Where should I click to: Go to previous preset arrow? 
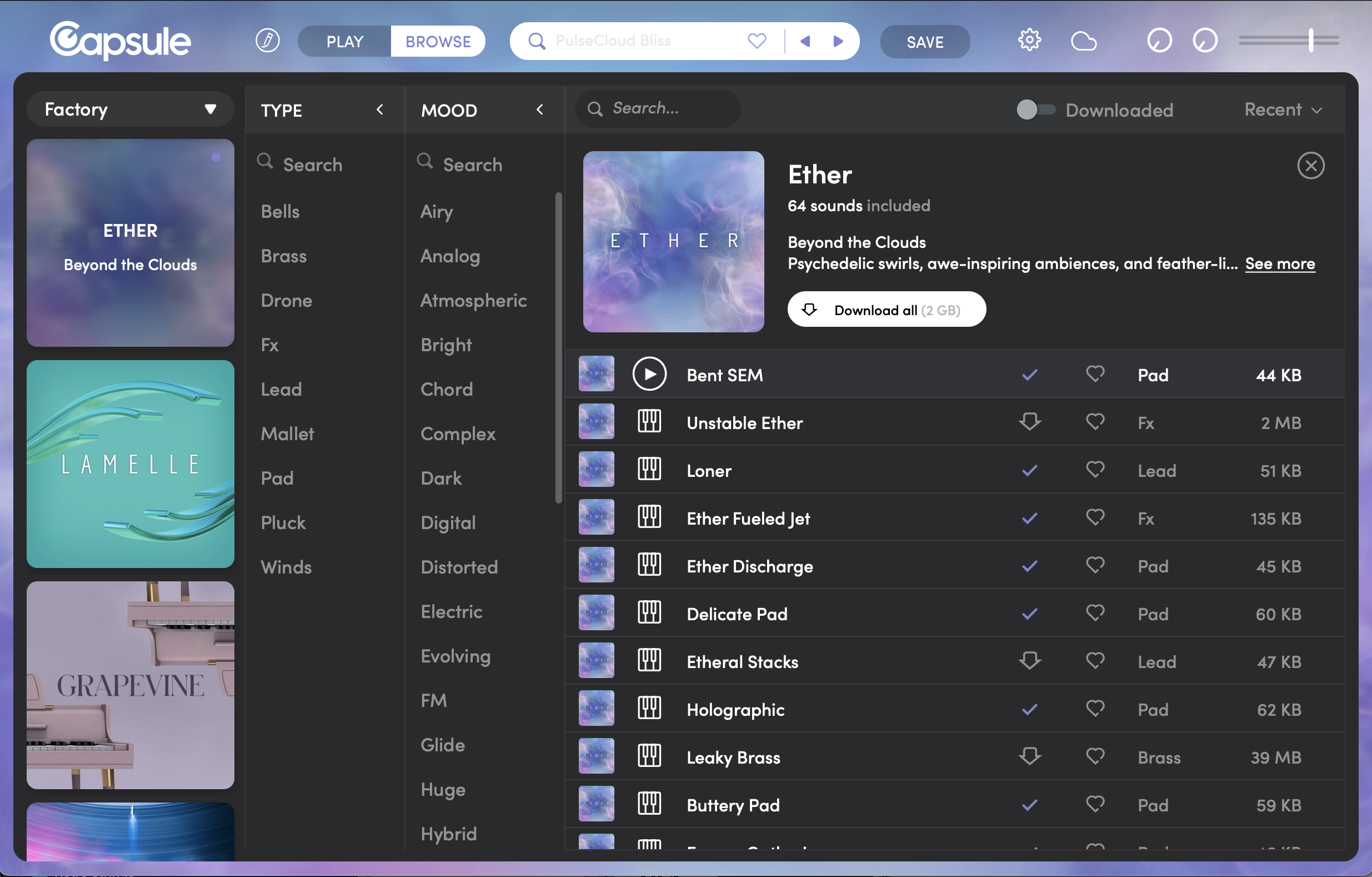coord(805,41)
